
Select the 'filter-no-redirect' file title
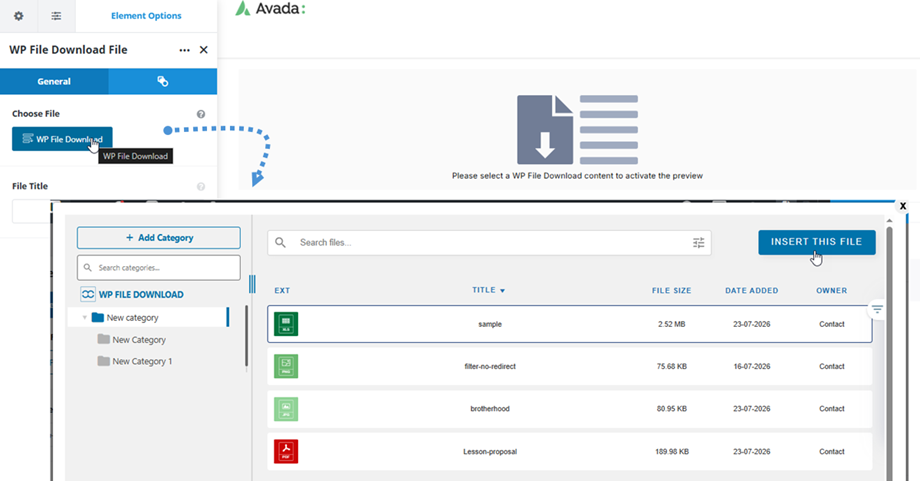point(490,367)
